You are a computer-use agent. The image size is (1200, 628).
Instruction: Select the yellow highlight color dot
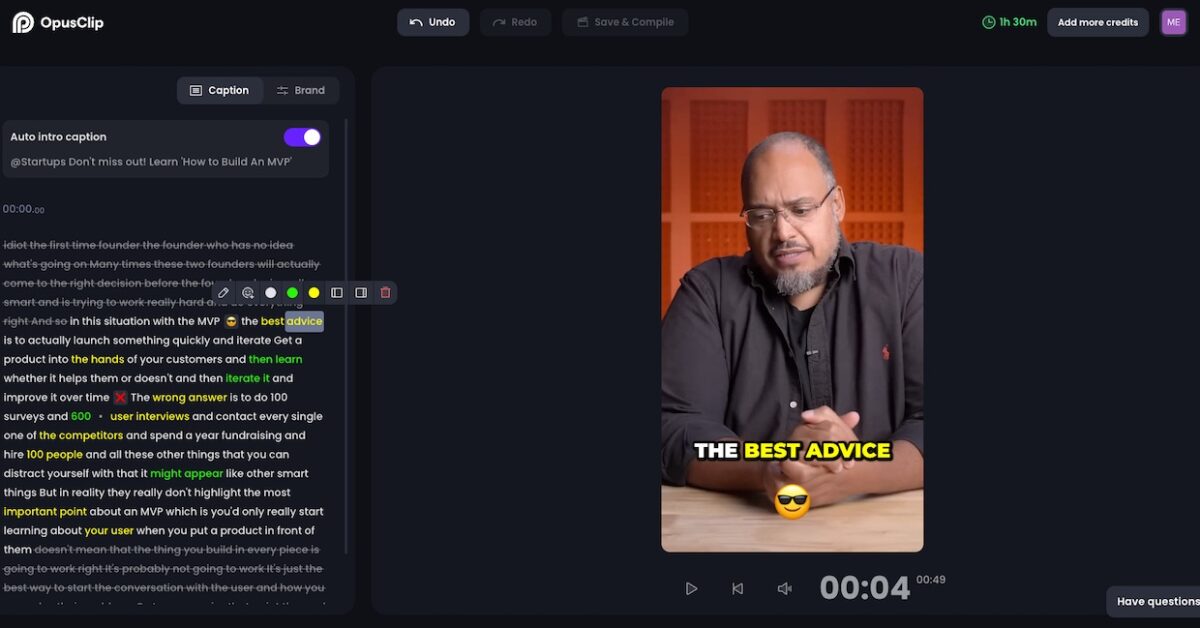pyautogui.click(x=314, y=293)
